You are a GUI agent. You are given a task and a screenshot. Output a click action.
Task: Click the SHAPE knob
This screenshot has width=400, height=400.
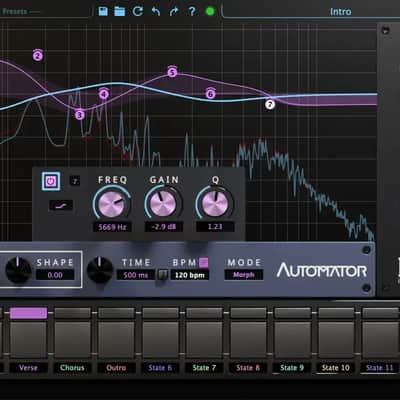(18, 270)
